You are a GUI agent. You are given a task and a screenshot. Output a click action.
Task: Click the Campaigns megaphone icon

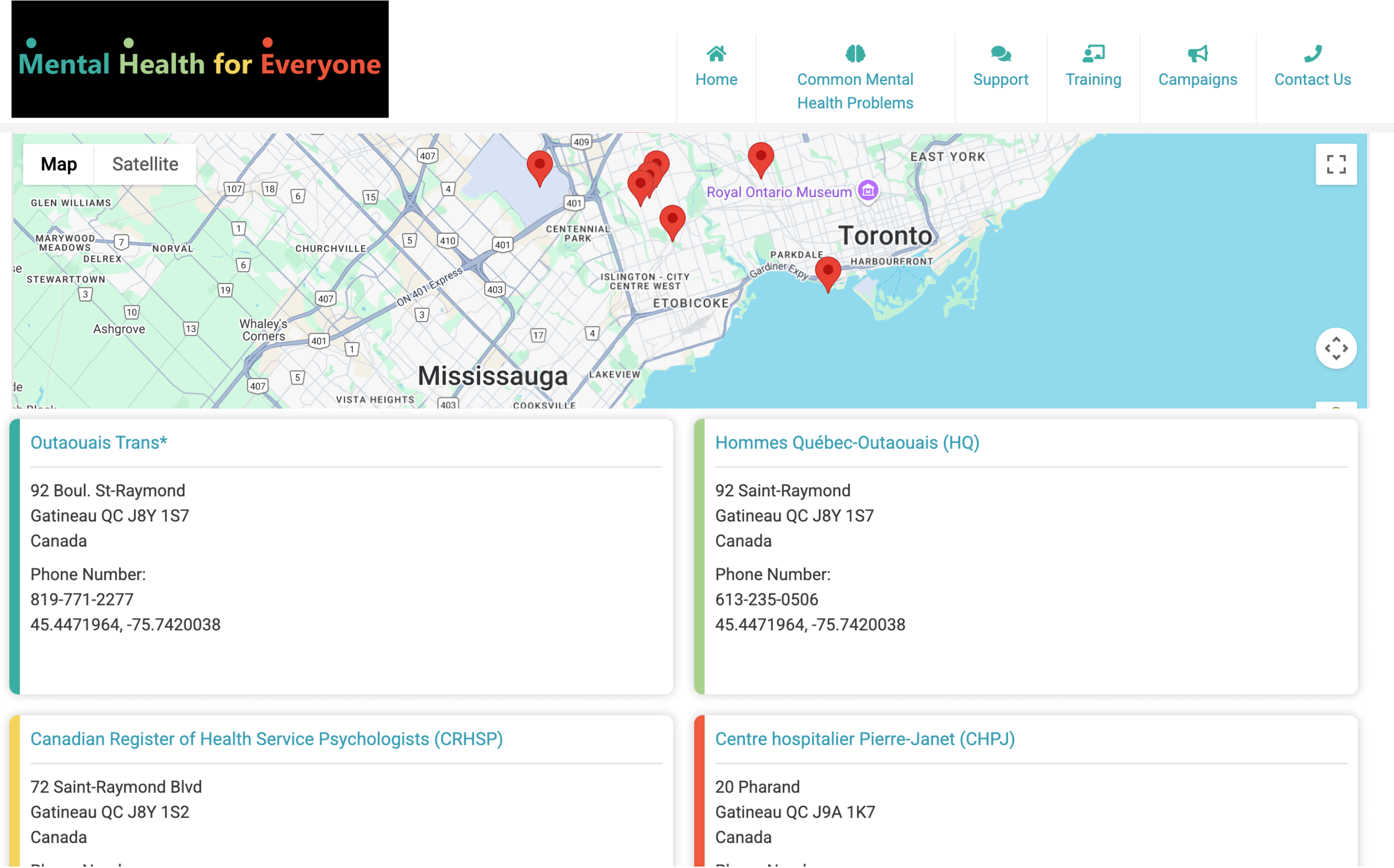point(1197,54)
